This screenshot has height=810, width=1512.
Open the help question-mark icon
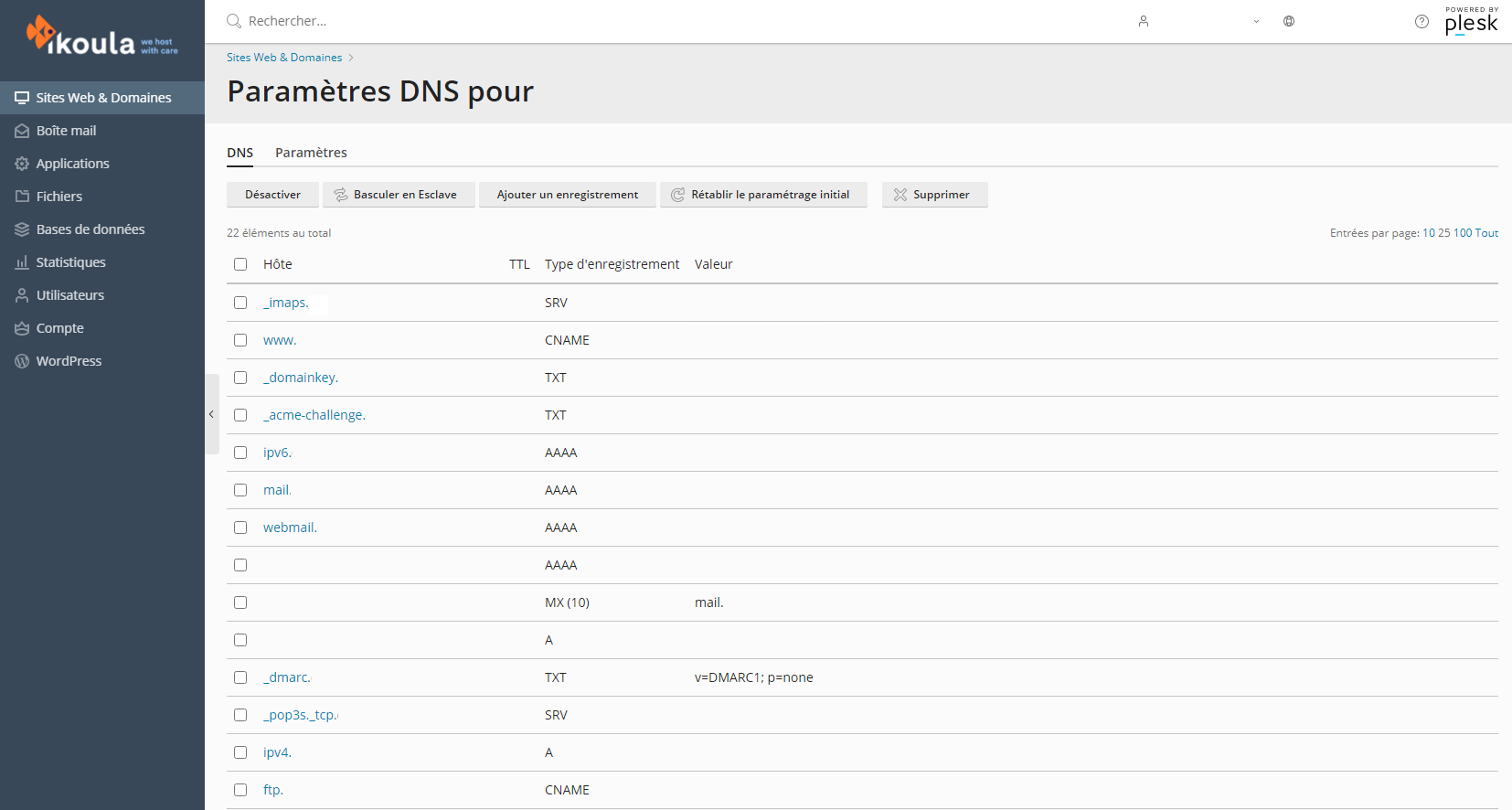coord(1421,21)
